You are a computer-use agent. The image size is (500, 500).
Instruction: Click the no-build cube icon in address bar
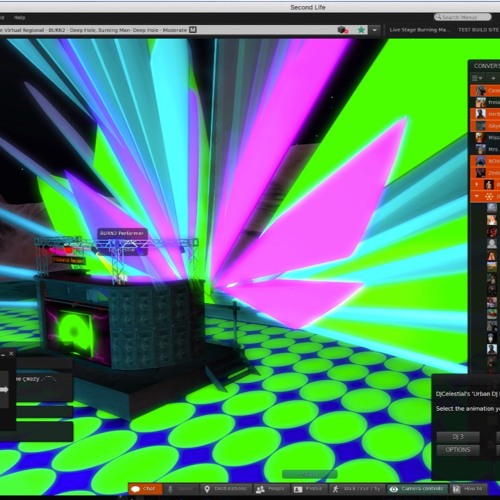(x=343, y=30)
